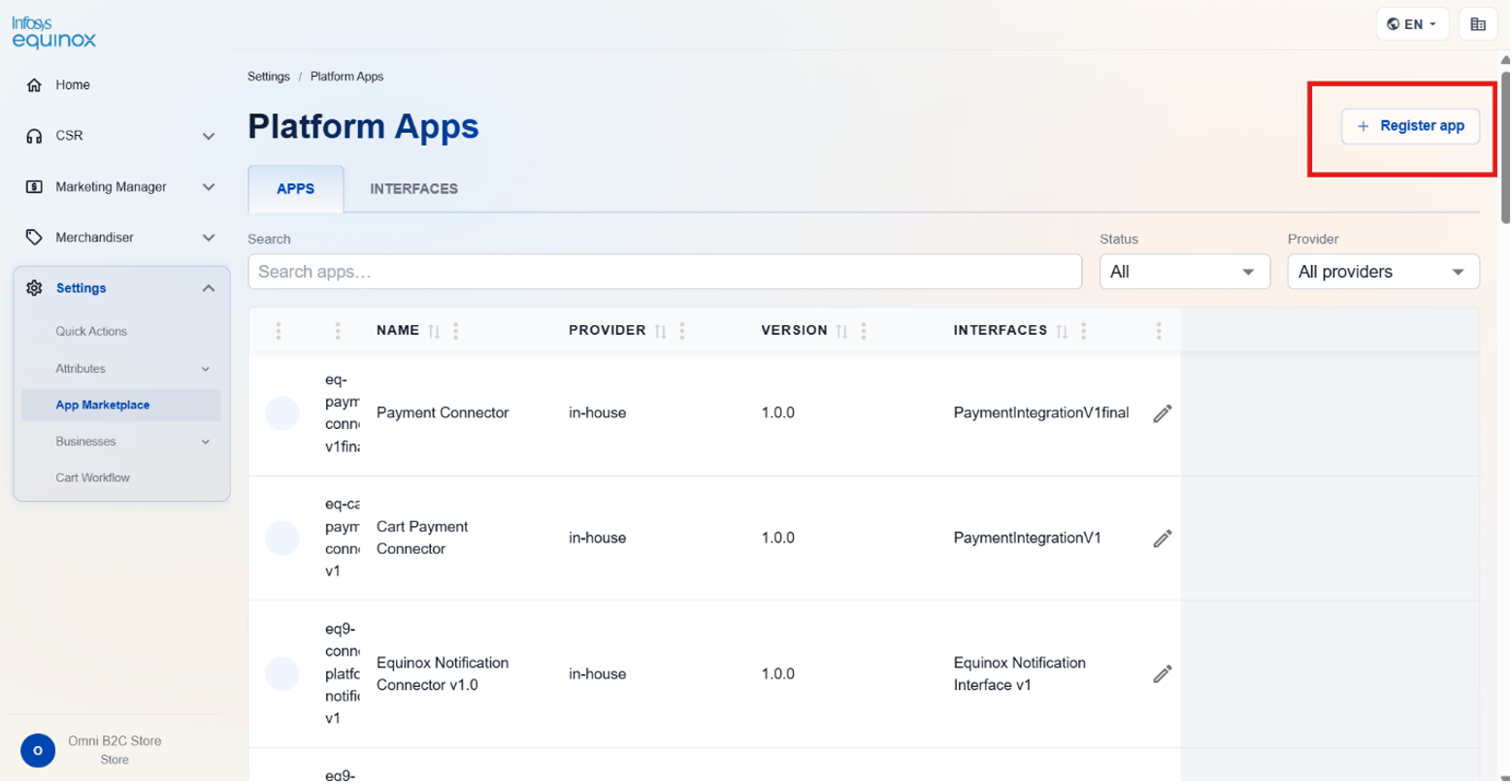Screen dimensions: 1512x784
Task: Open the Provider filter dropdown
Action: tap(1383, 273)
